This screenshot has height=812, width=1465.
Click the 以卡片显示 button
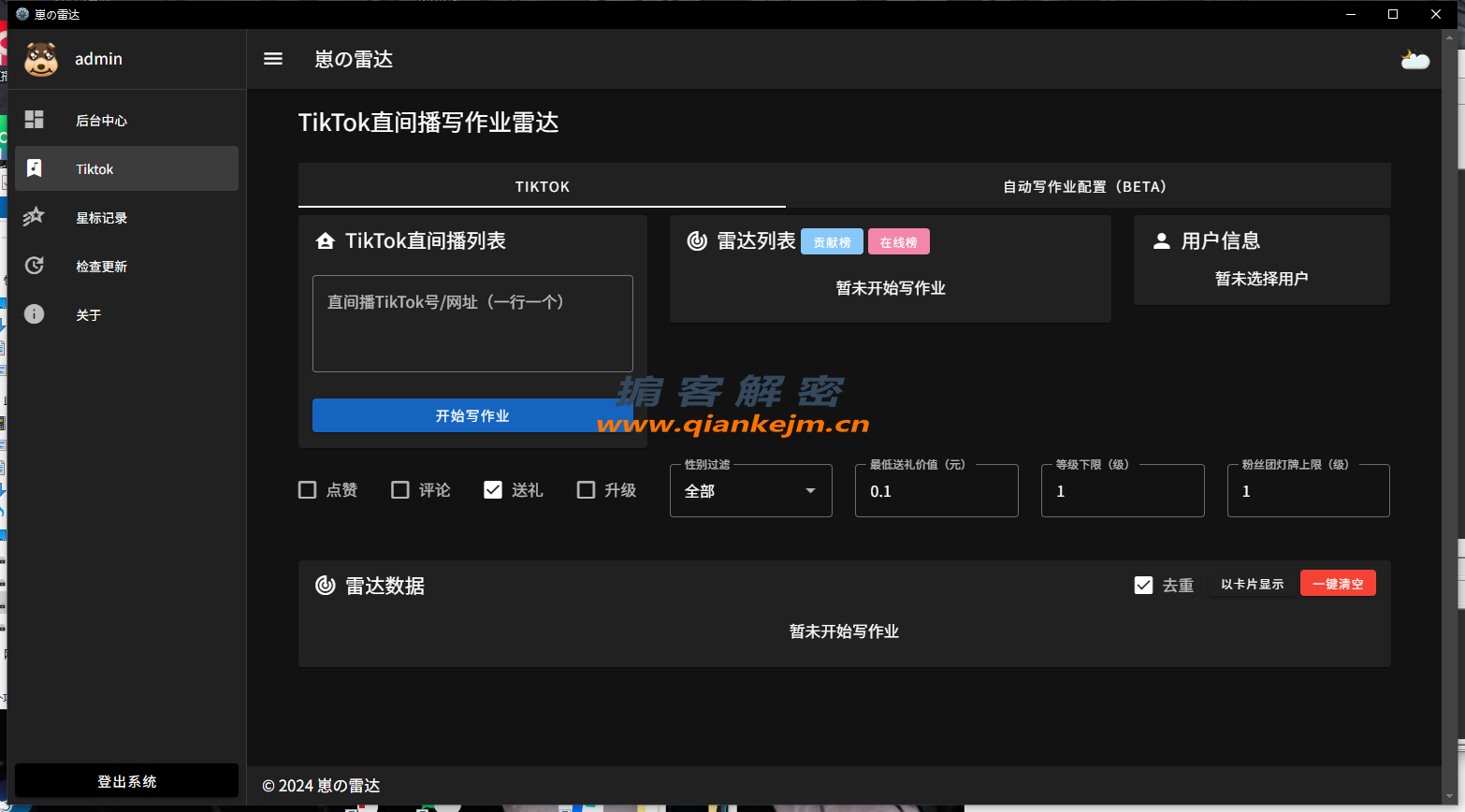point(1252,584)
